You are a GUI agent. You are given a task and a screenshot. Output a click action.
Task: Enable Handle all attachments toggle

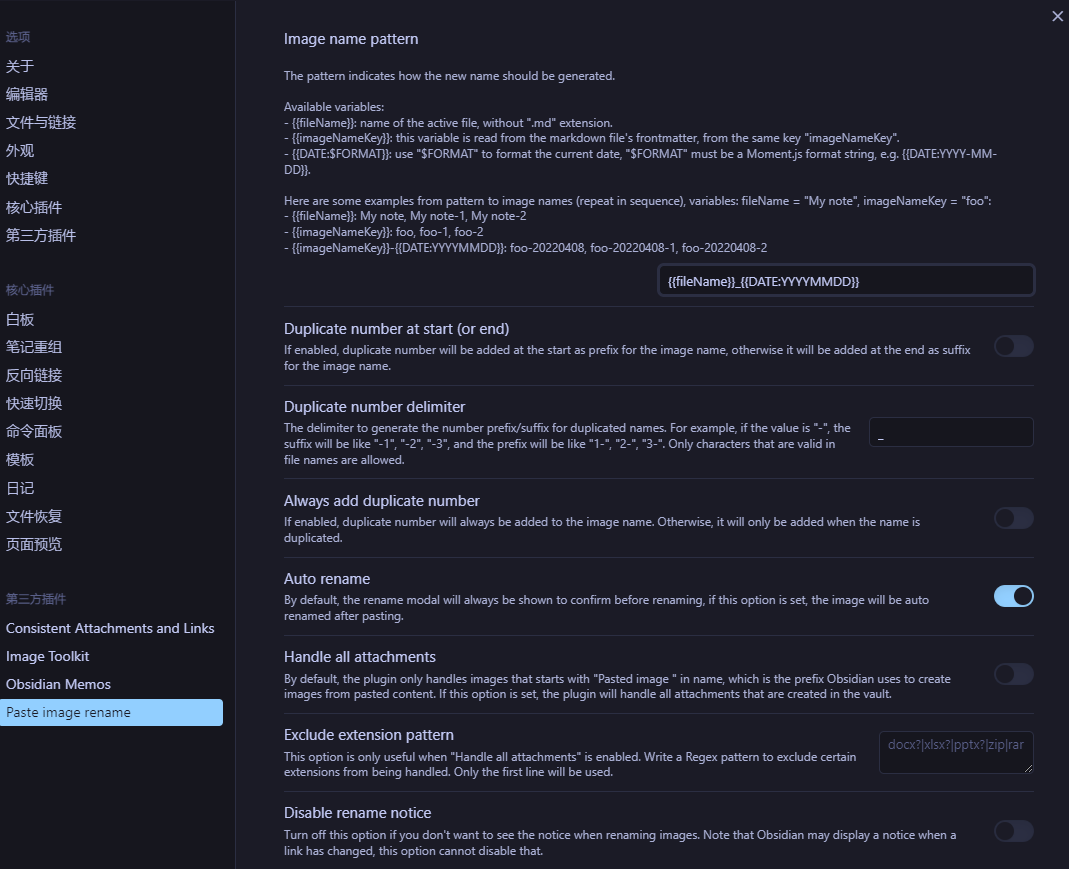1013,674
